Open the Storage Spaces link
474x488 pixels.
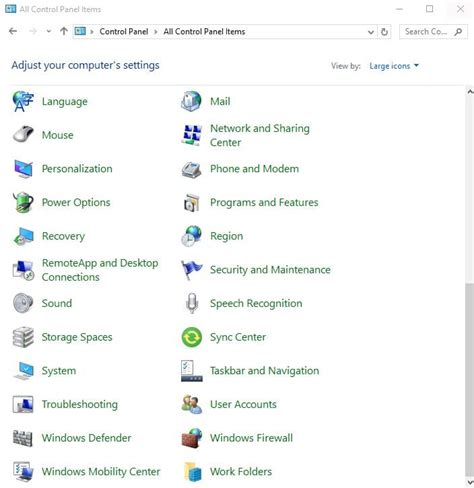[x=77, y=337]
